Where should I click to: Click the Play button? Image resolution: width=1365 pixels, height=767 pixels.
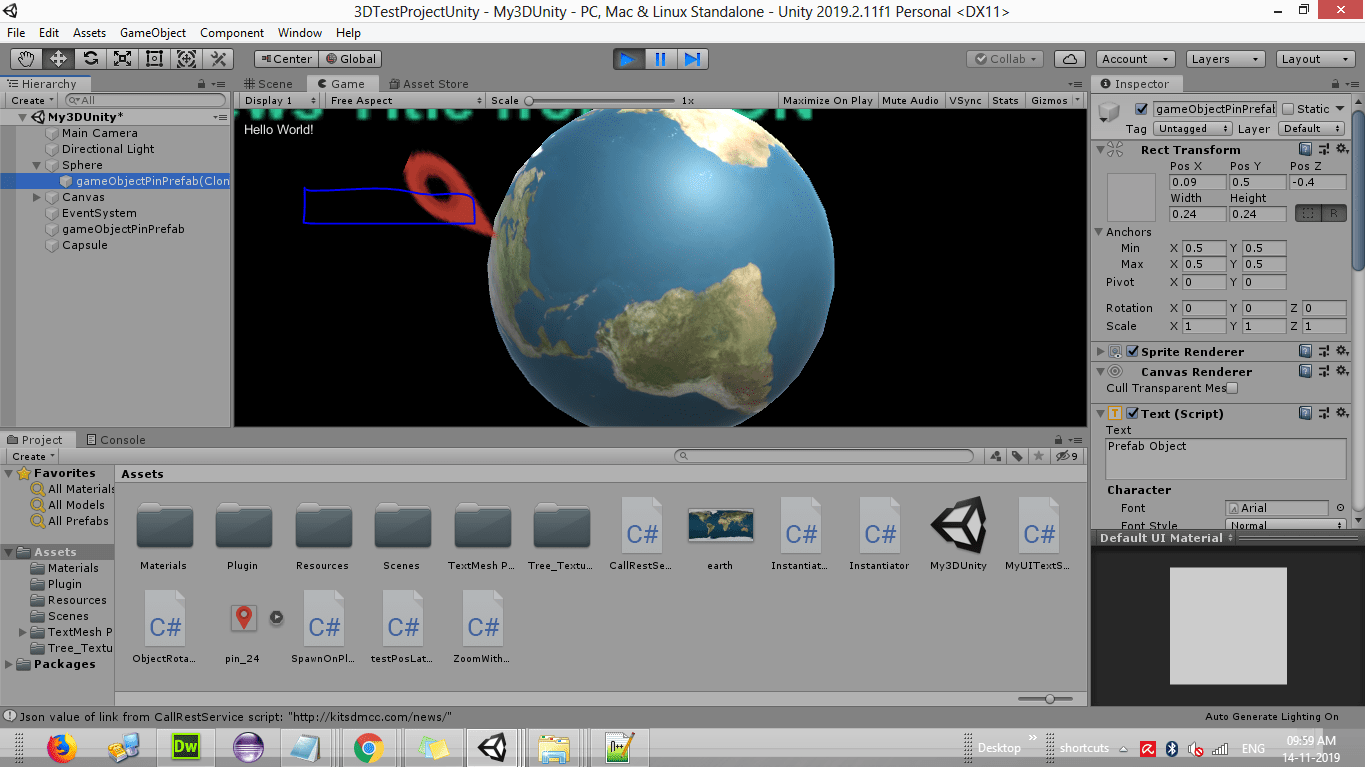click(628, 59)
